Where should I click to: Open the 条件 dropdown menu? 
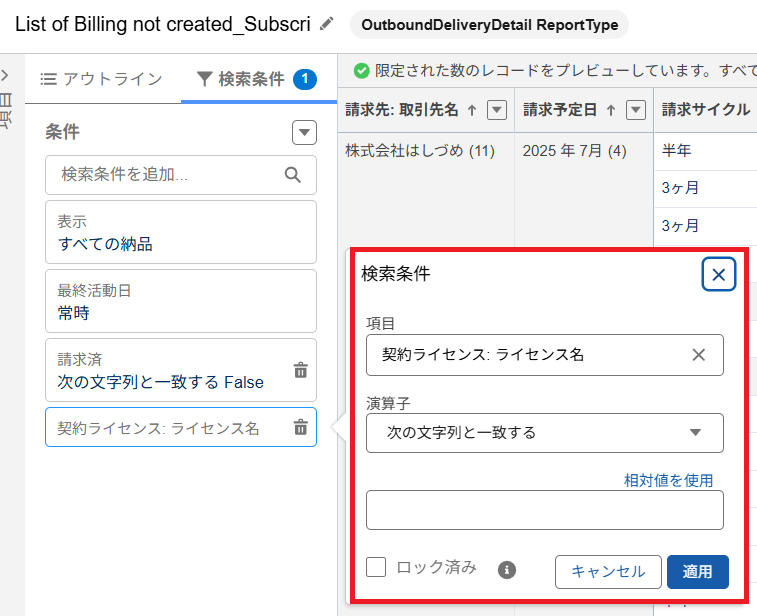pos(304,132)
